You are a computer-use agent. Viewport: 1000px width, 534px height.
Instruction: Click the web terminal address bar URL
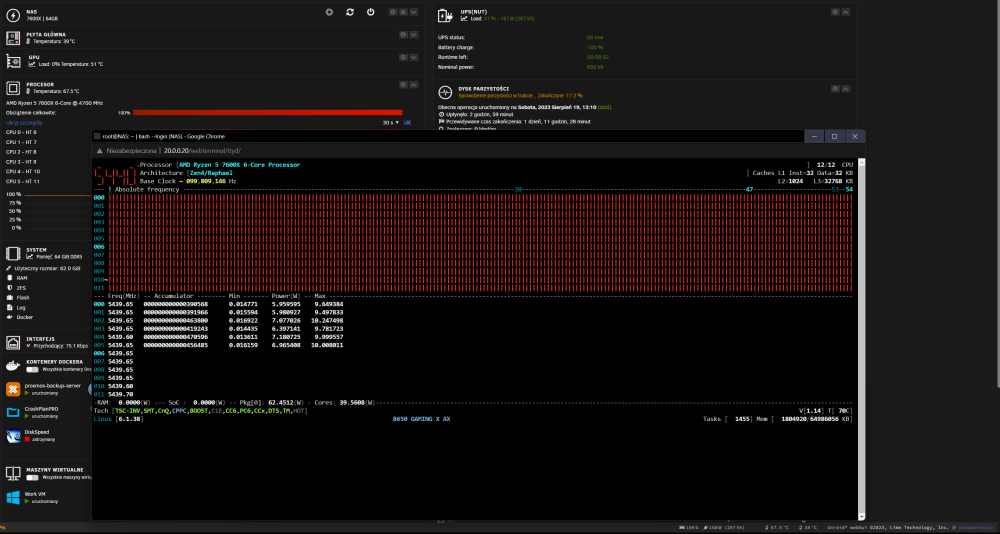click(x=202, y=151)
